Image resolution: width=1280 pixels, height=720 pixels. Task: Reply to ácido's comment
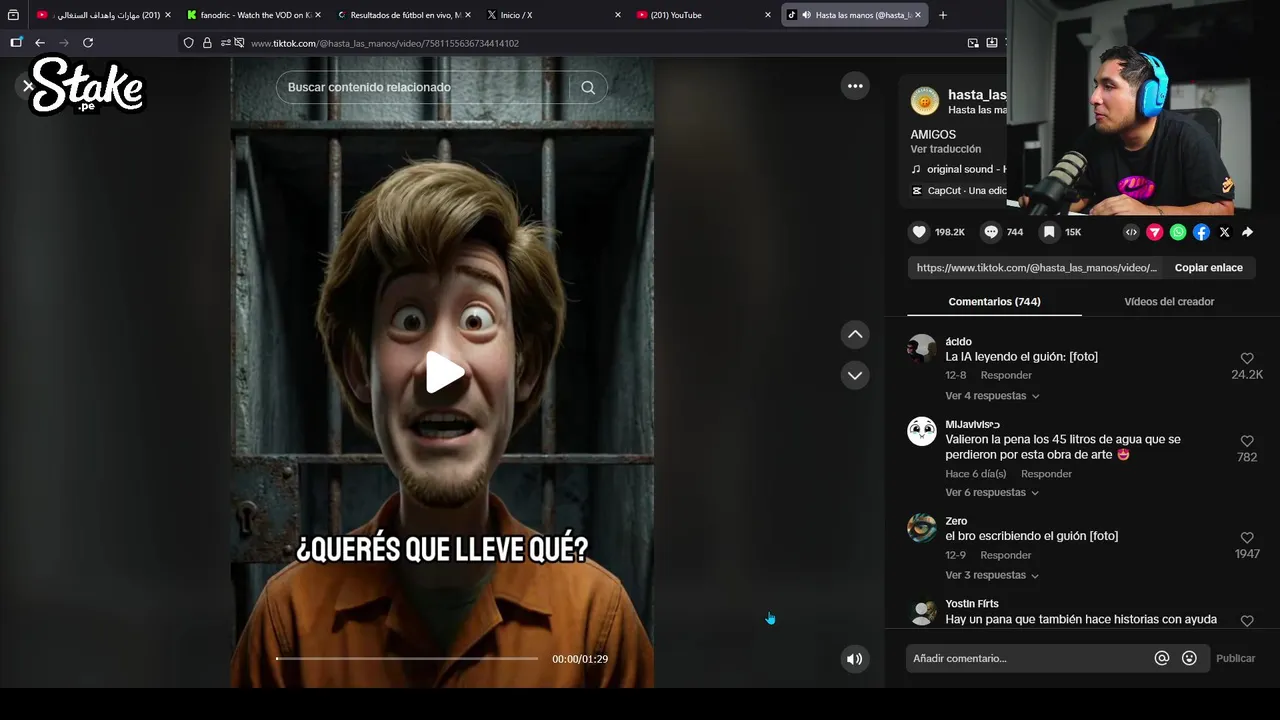point(1006,375)
